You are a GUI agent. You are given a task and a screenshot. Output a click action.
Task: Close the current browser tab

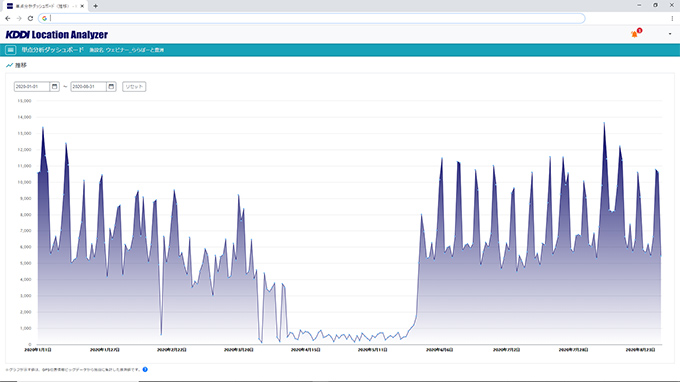click(82, 6)
